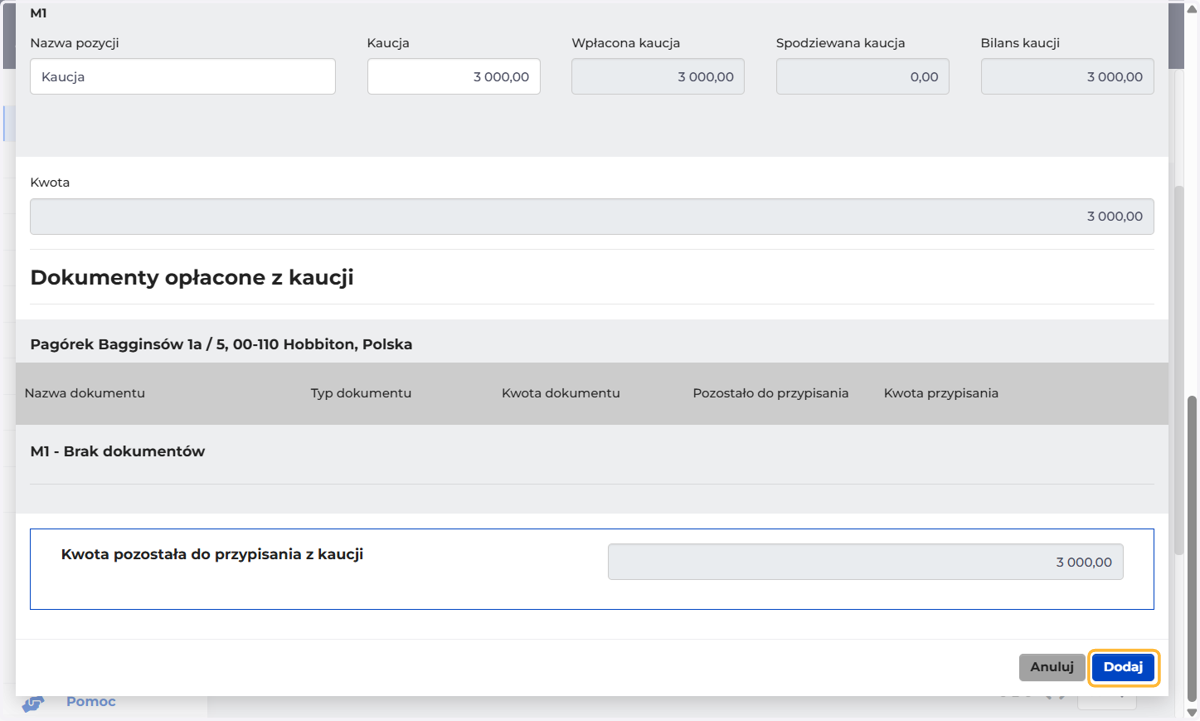
Task: Click the Pozostało do przypisania column header
Action: [771, 393]
